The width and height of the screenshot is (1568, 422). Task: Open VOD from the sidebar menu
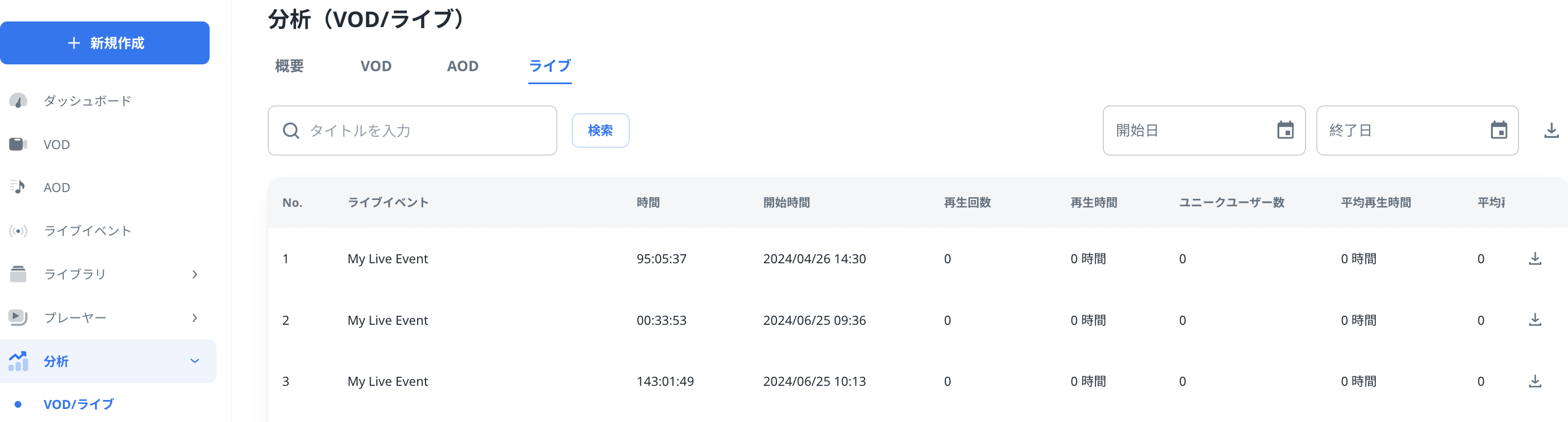(x=57, y=144)
